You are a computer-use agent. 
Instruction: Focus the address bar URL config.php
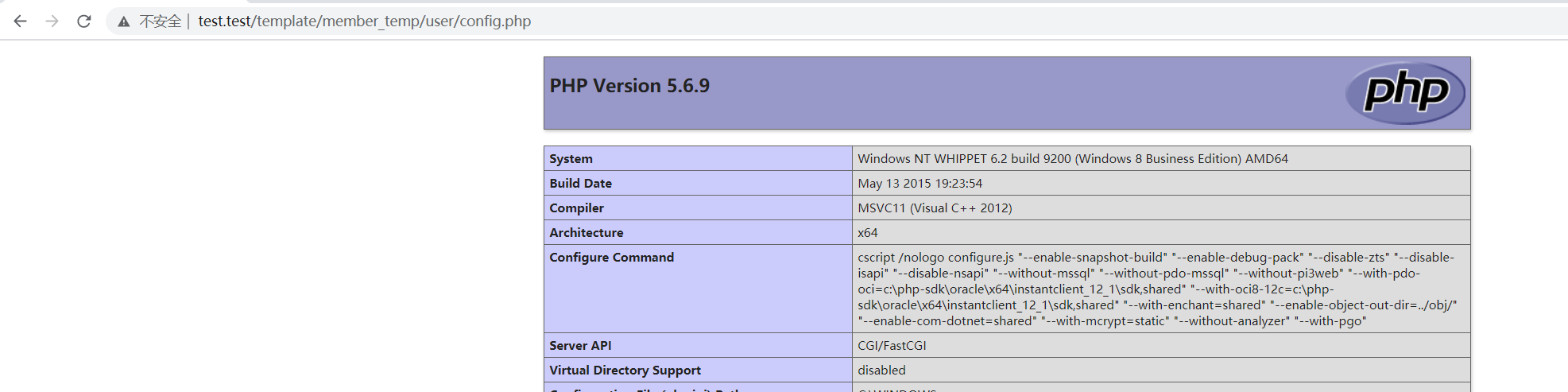pyautogui.click(x=365, y=21)
